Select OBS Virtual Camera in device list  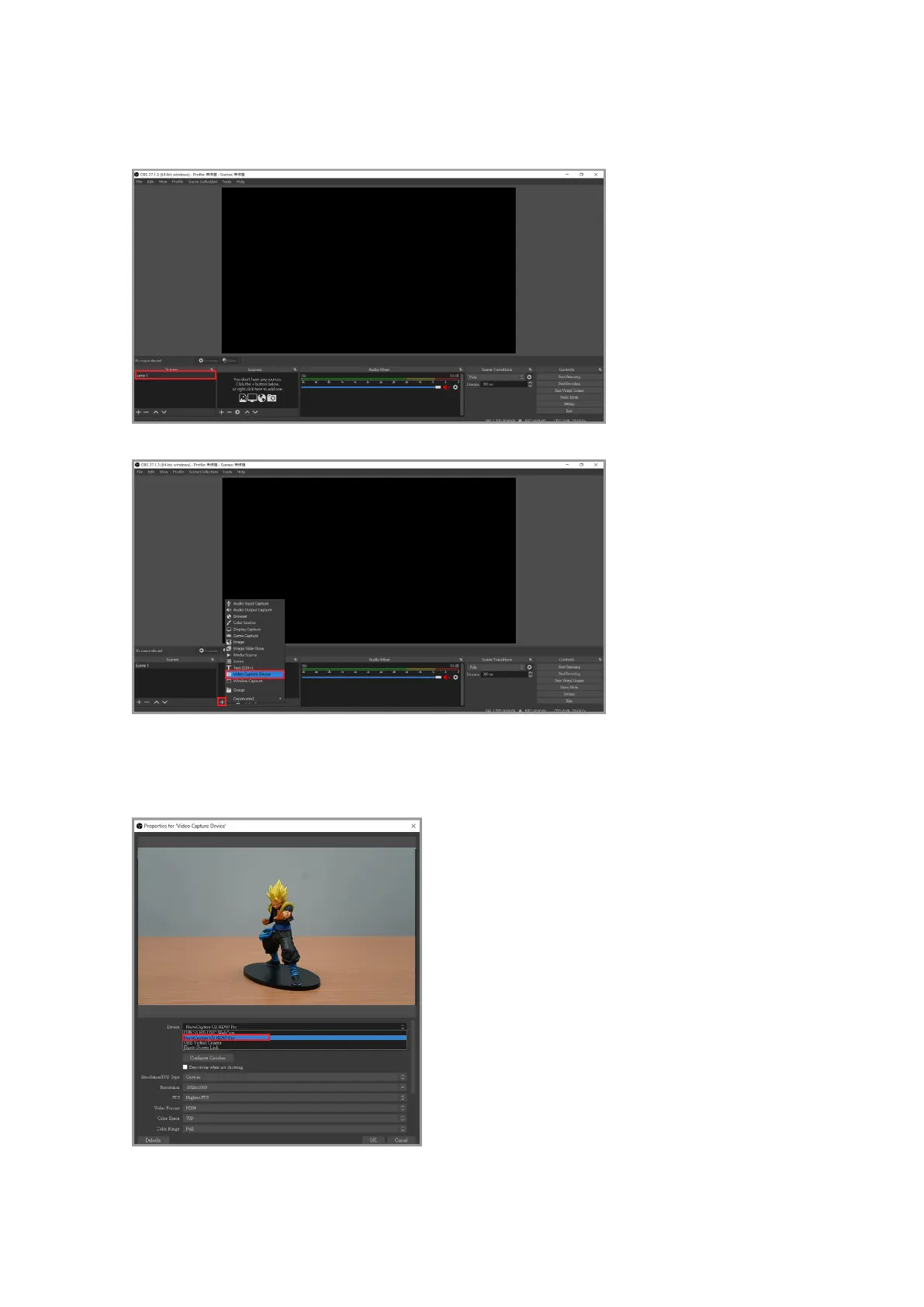pyautogui.click(x=294, y=1042)
